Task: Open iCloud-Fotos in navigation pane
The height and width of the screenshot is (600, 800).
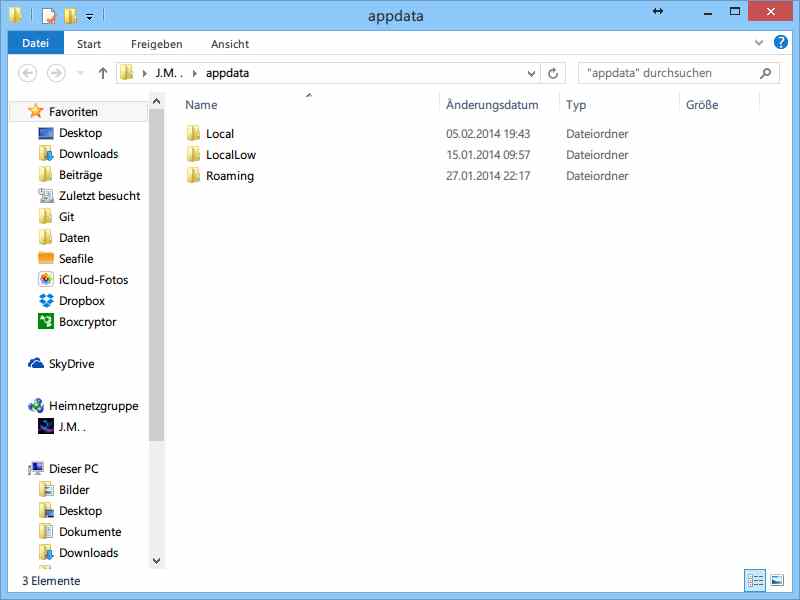Action: (93, 280)
